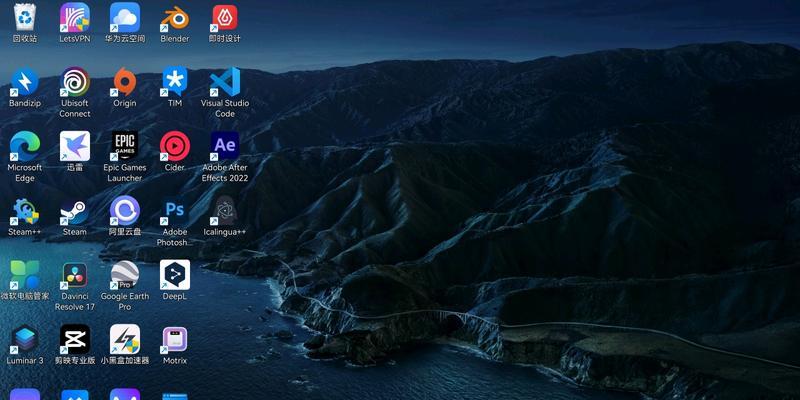Select the Blender desktop icon
This screenshot has width=800, height=400.
[175, 17]
